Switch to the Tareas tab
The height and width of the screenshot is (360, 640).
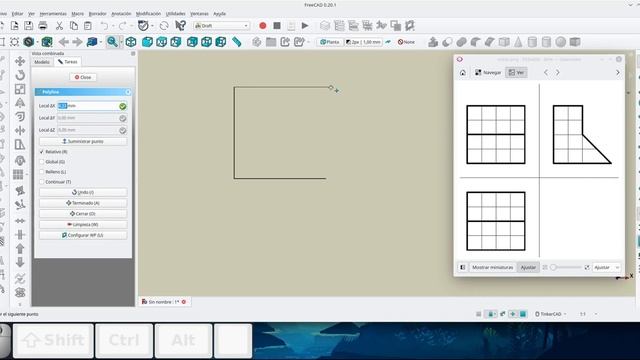coord(68,62)
